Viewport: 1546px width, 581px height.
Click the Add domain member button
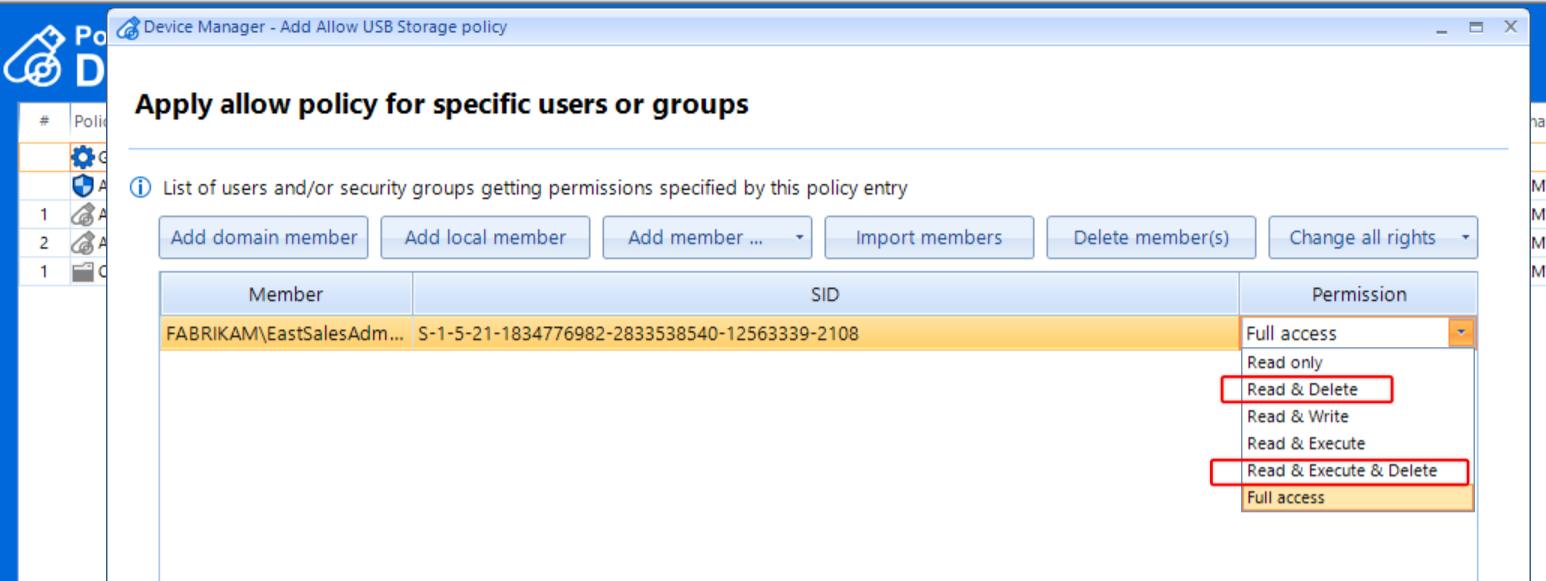[264, 238]
